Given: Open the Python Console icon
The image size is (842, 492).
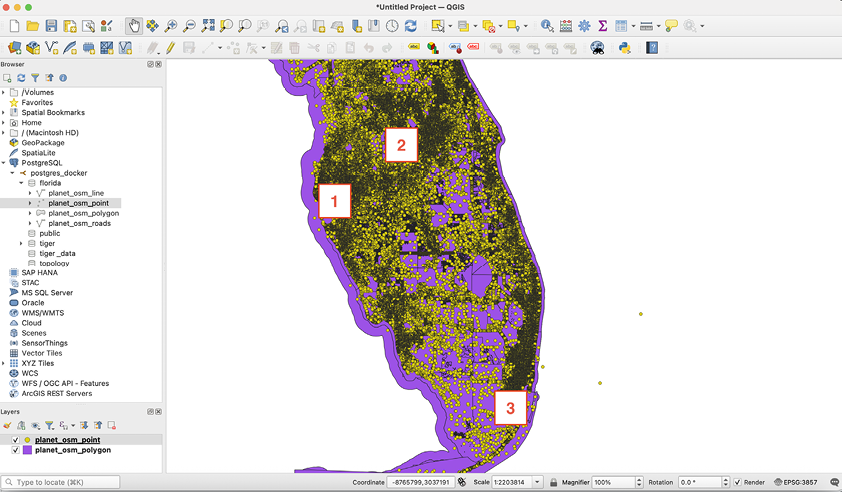Looking at the screenshot, I should [624, 48].
